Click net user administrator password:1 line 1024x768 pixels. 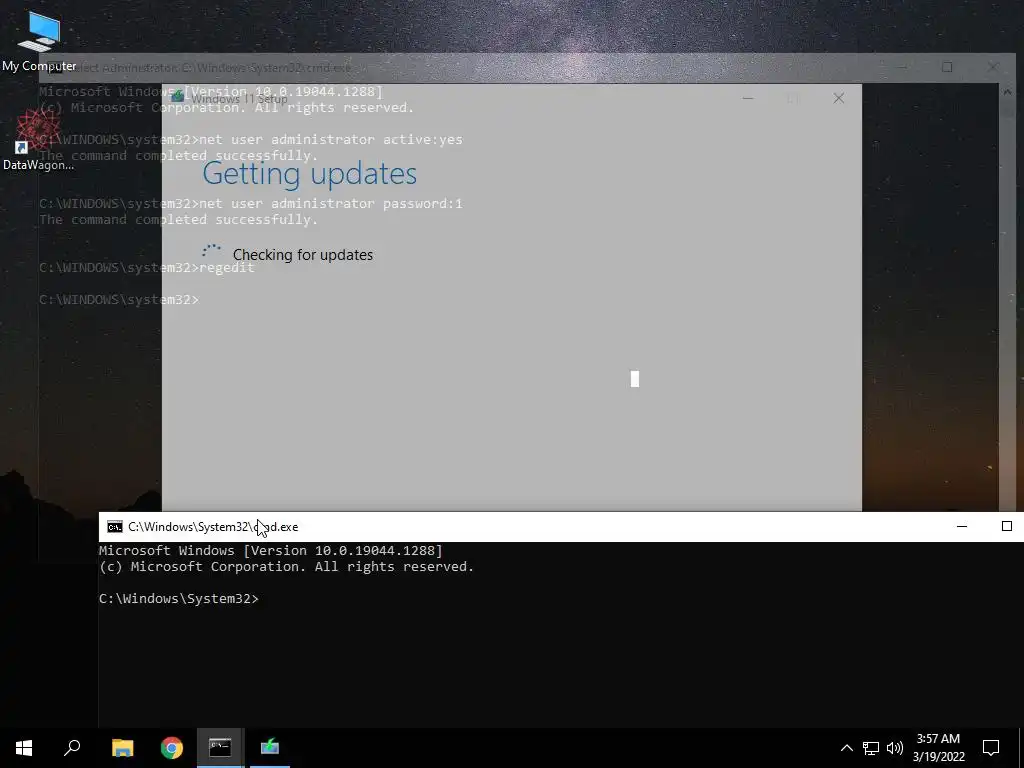click(x=330, y=204)
